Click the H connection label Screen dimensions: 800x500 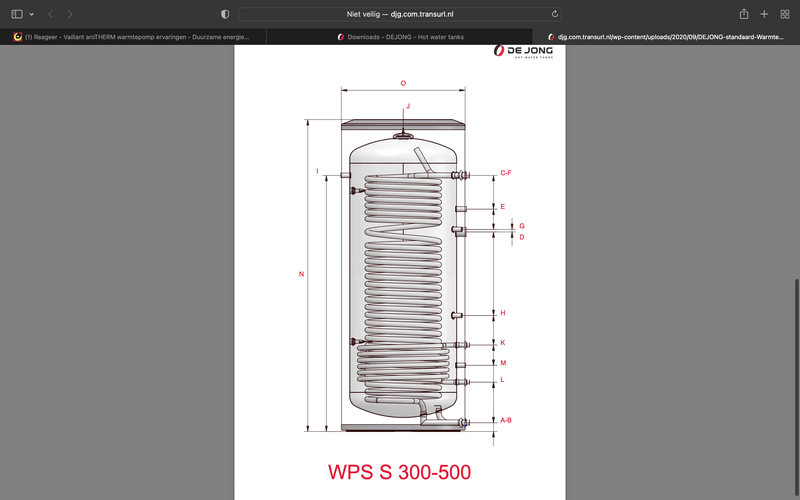pyautogui.click(x=503, y=313)
